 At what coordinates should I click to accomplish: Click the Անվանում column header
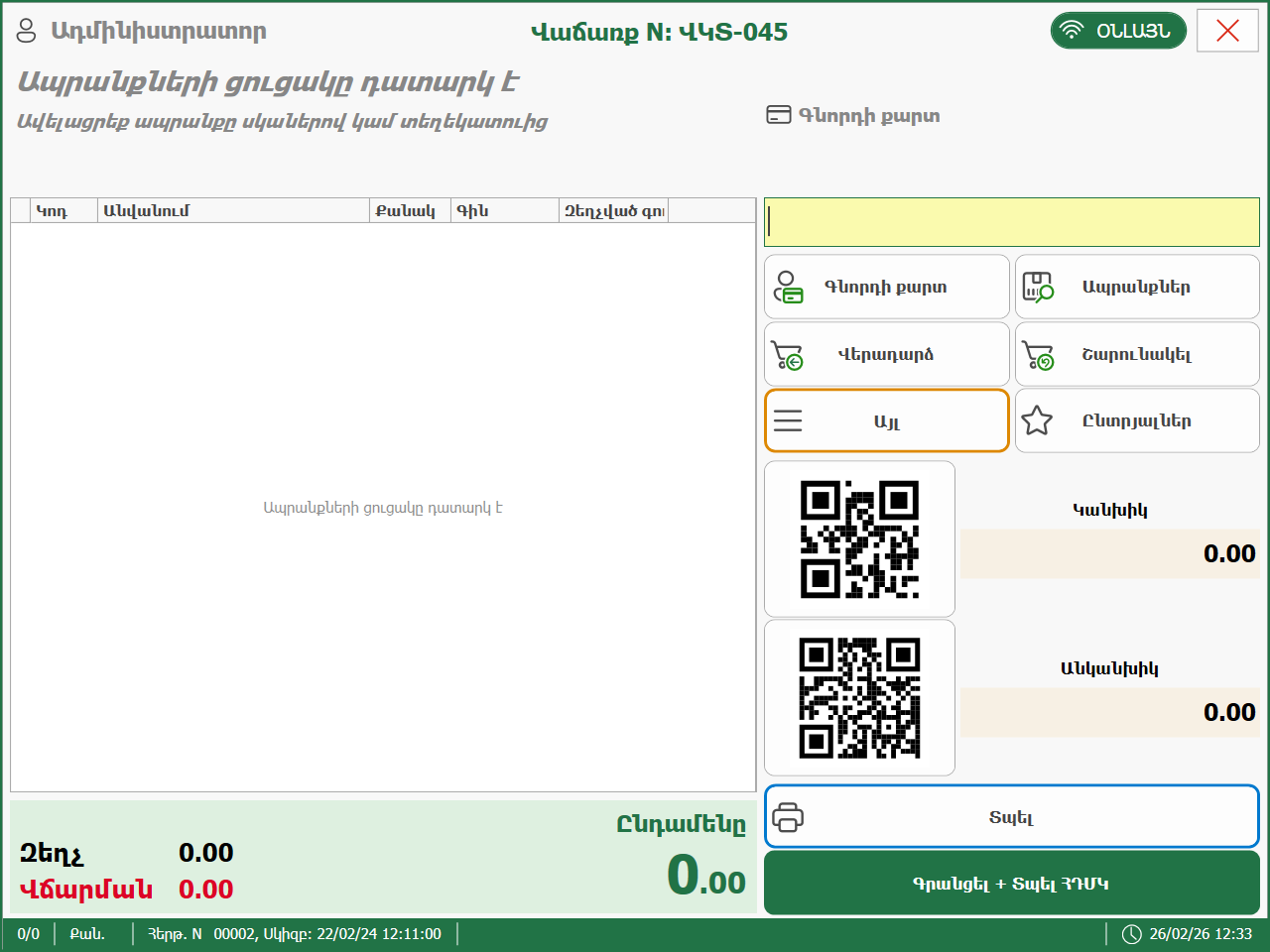(232, 210)
